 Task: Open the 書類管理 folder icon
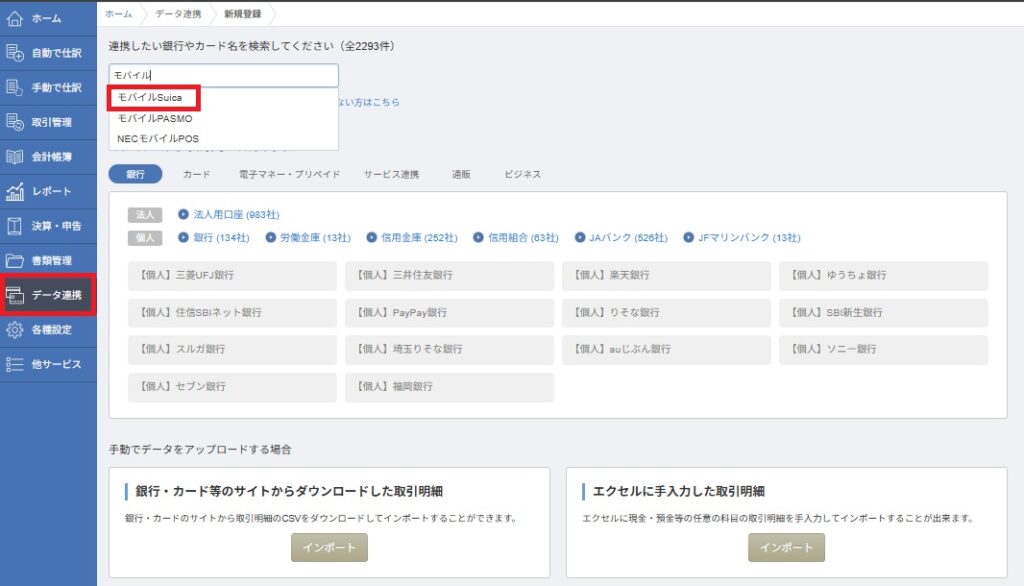click(15, 261)
